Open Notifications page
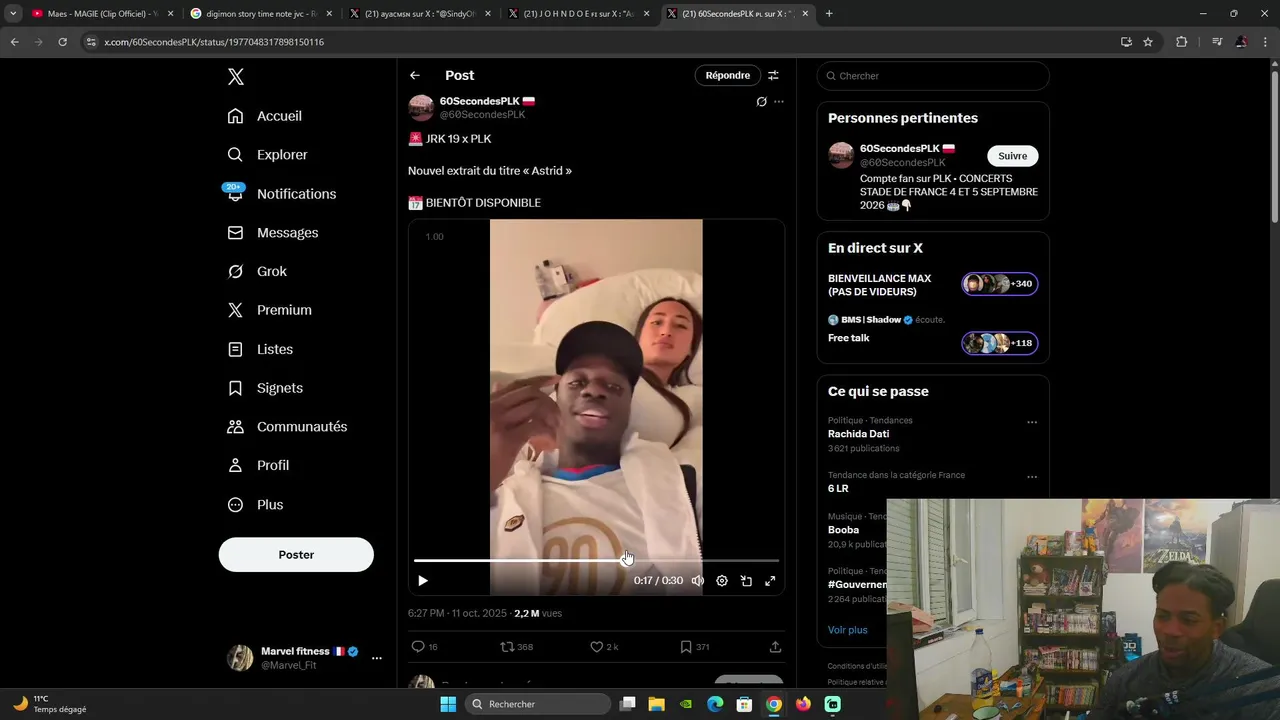The width and height of the screenshot is (1280, 720). [282, 194]
